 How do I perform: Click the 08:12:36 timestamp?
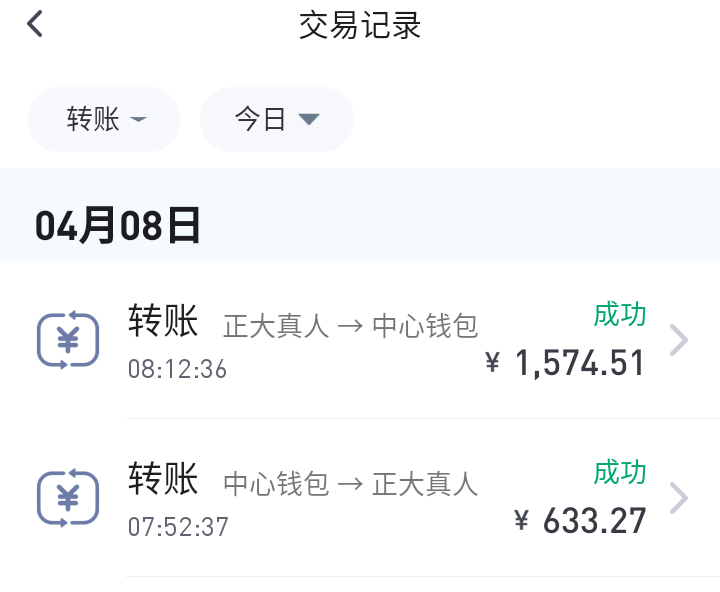click(x=177, y=369)
